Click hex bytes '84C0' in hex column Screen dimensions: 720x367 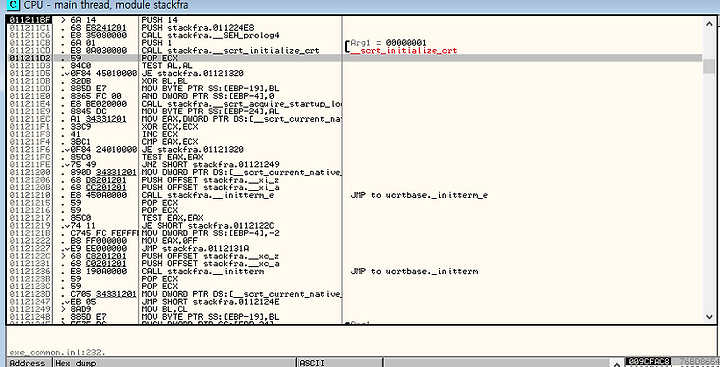[x=80, y=66]
